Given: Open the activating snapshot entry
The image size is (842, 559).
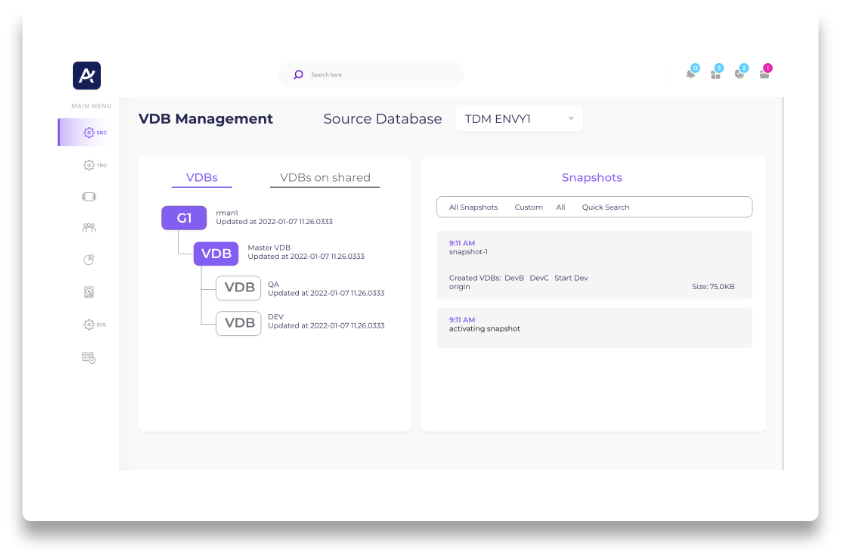Looking at the screenshot, I should click(594, 328).
